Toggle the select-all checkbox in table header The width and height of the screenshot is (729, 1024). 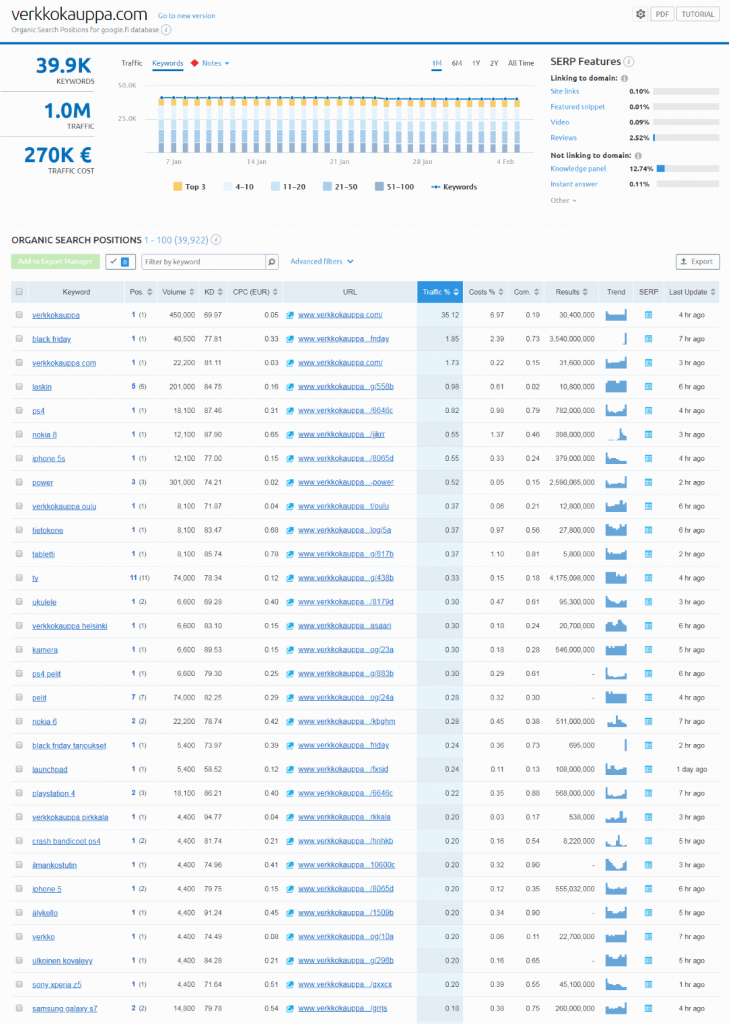click(x=19, y=292)
